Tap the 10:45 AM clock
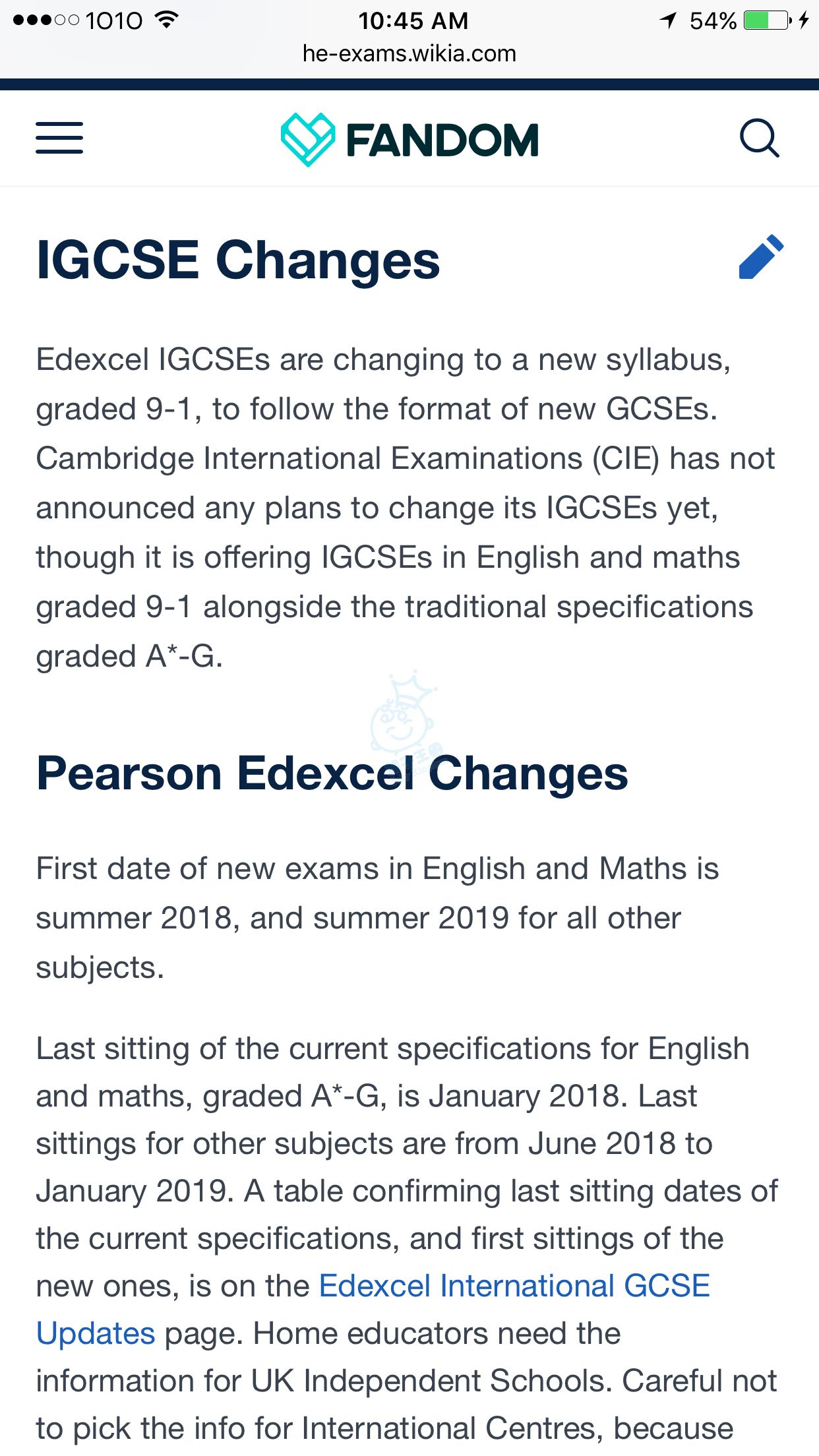819x1456 pixels. [x=413, y=20]
